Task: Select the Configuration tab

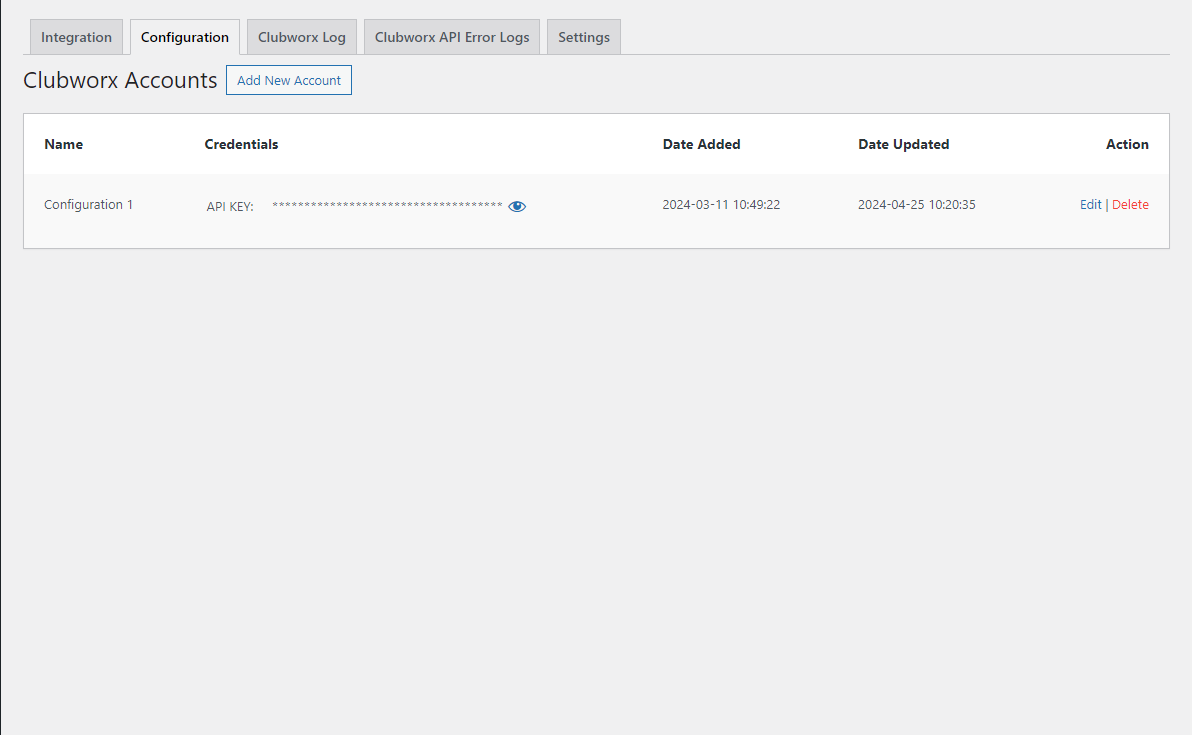Action: (x=185, y=37)
